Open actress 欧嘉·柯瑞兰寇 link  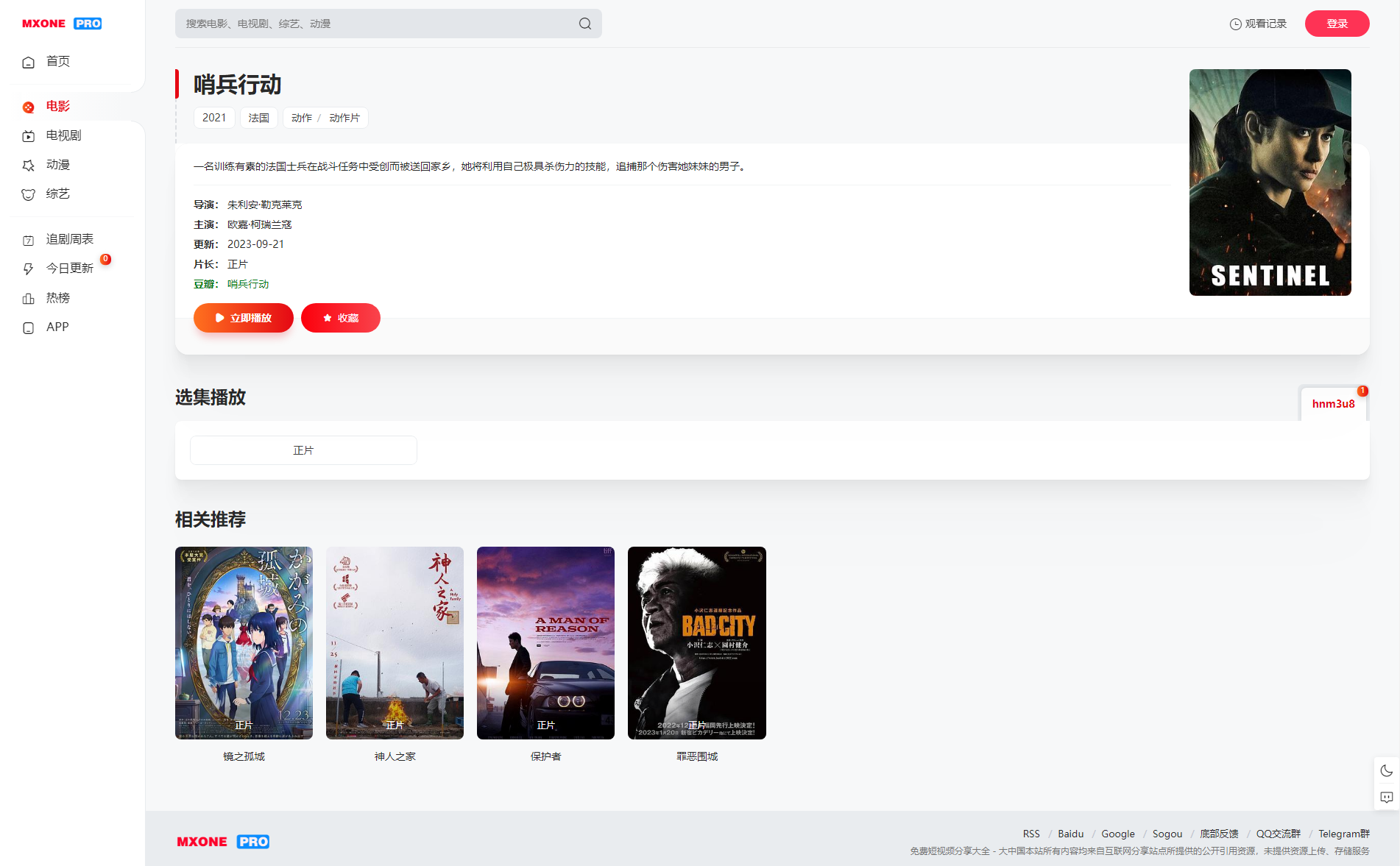pos(259,224)
